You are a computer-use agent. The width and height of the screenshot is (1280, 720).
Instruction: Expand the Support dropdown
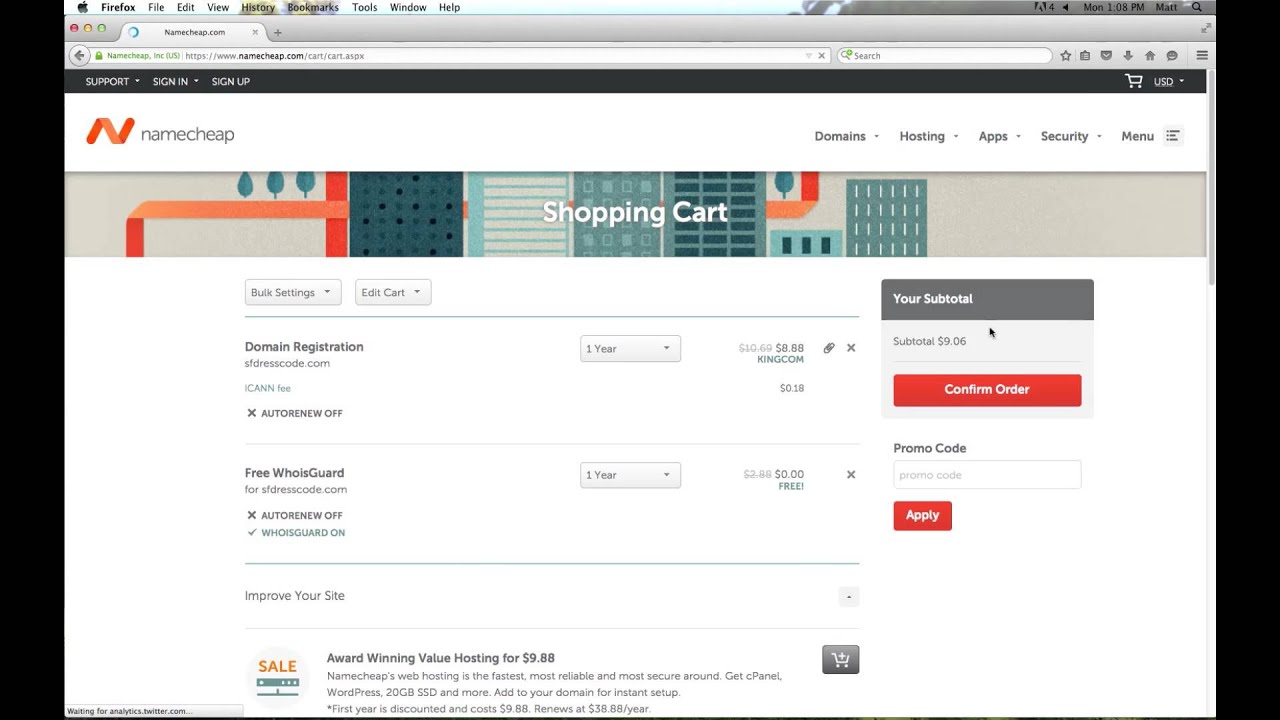[112, 82]
